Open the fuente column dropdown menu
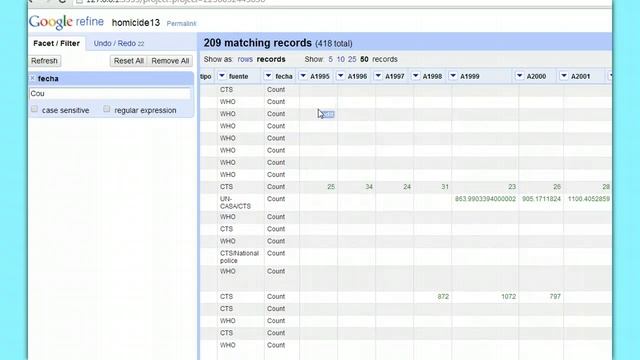 222,76
